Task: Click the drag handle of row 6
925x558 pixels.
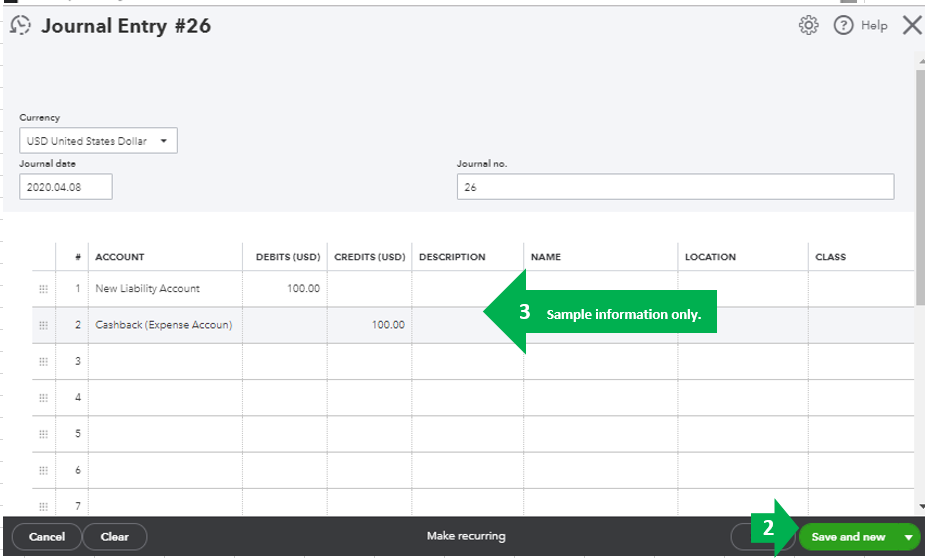Action: click(43, 471)
